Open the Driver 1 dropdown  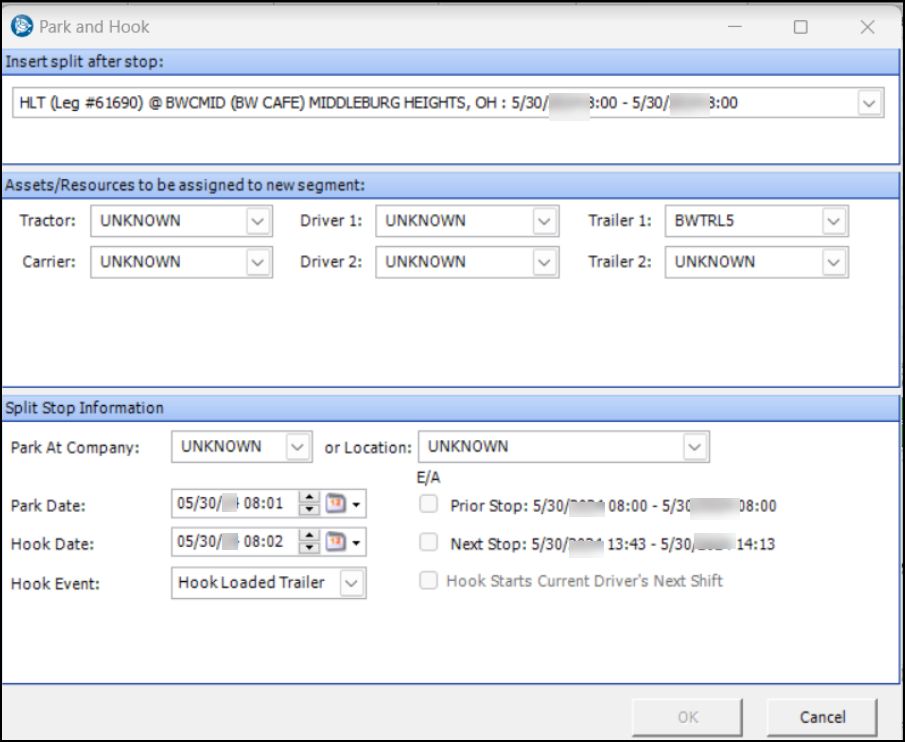[544, 221]
